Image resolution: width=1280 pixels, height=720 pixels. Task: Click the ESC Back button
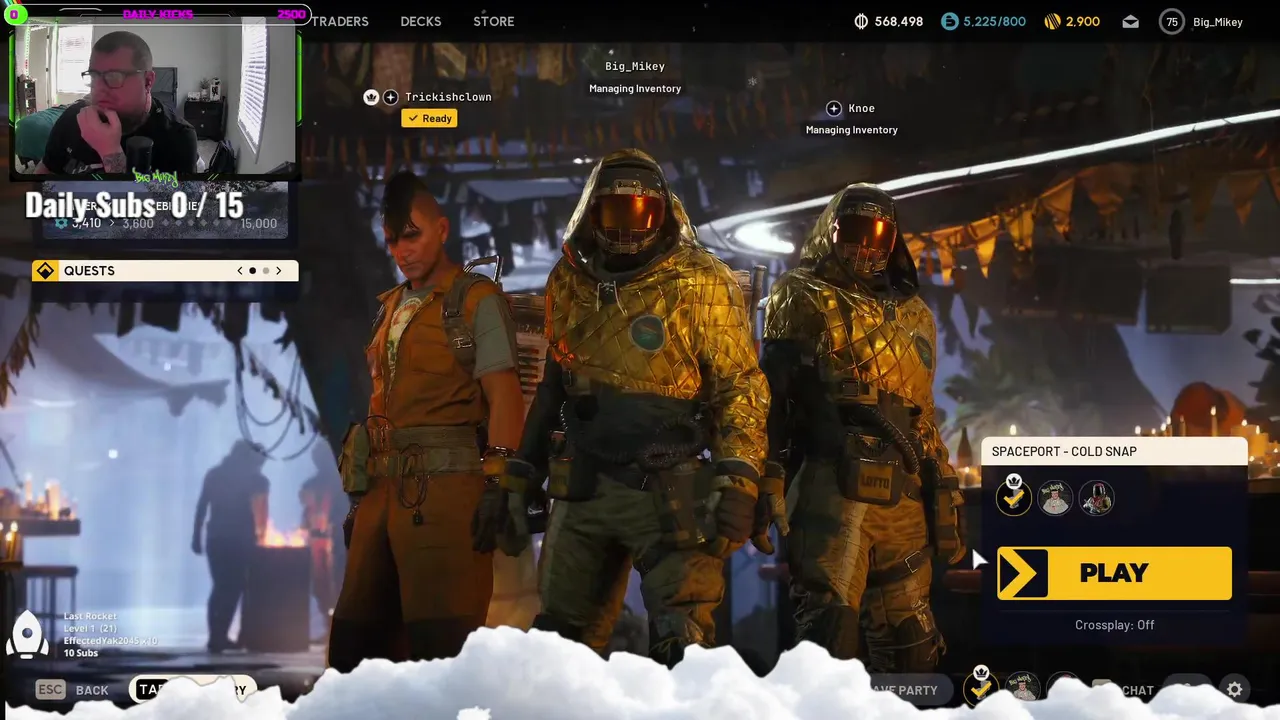(72, 690)
